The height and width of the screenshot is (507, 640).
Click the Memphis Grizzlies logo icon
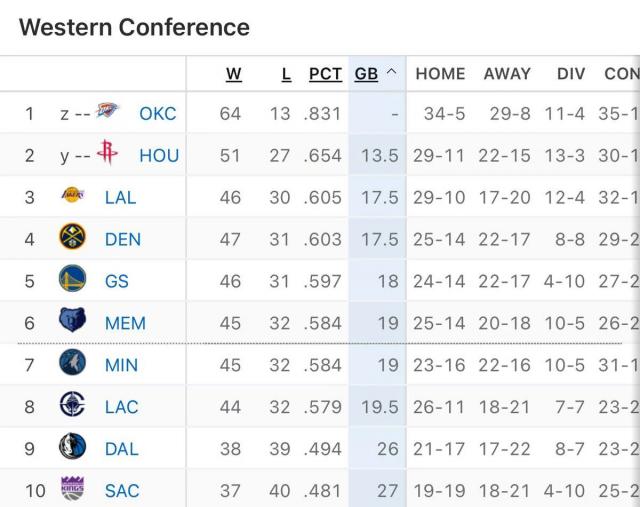point(73,322)
